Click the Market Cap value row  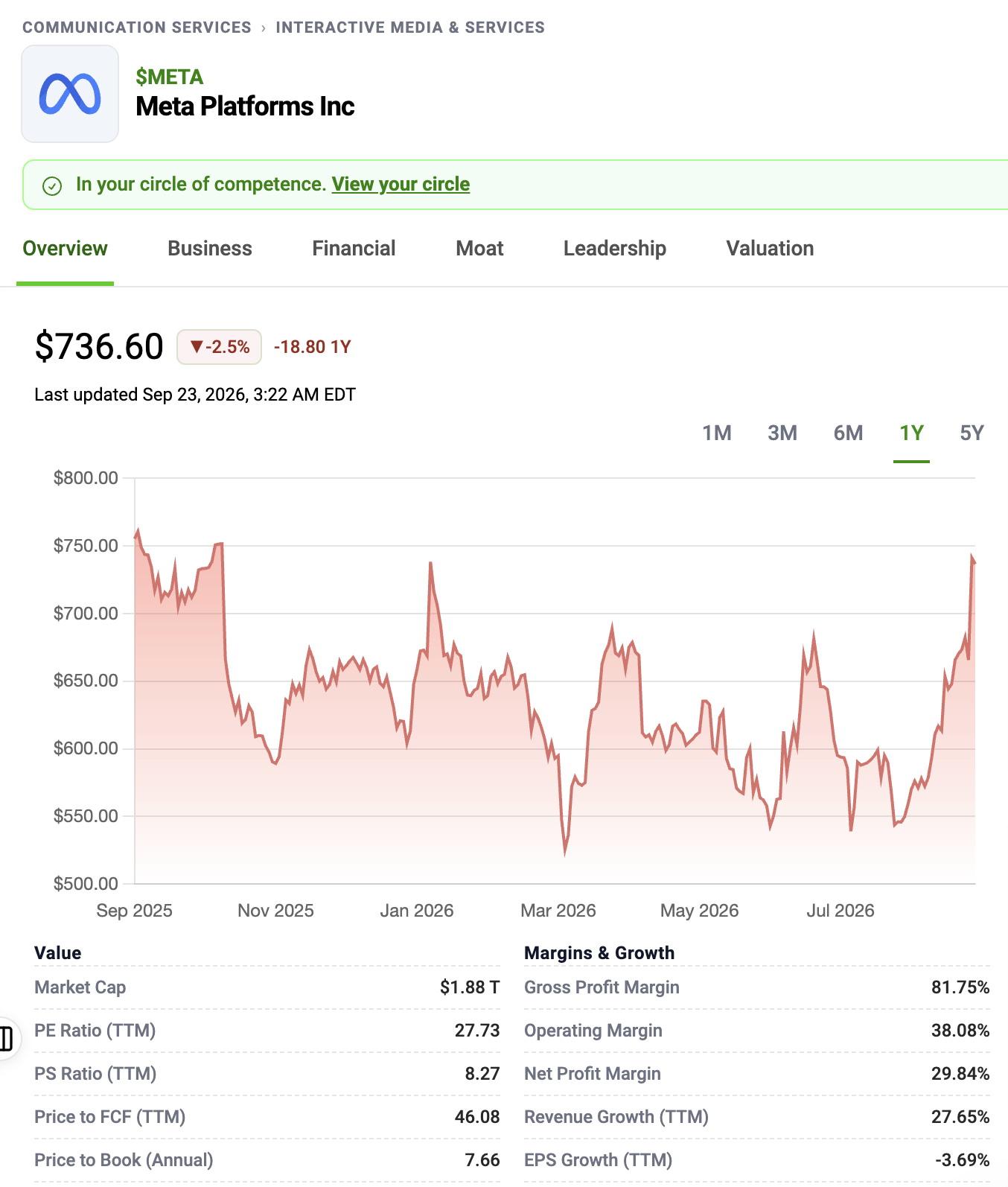(x=267, y=987)
